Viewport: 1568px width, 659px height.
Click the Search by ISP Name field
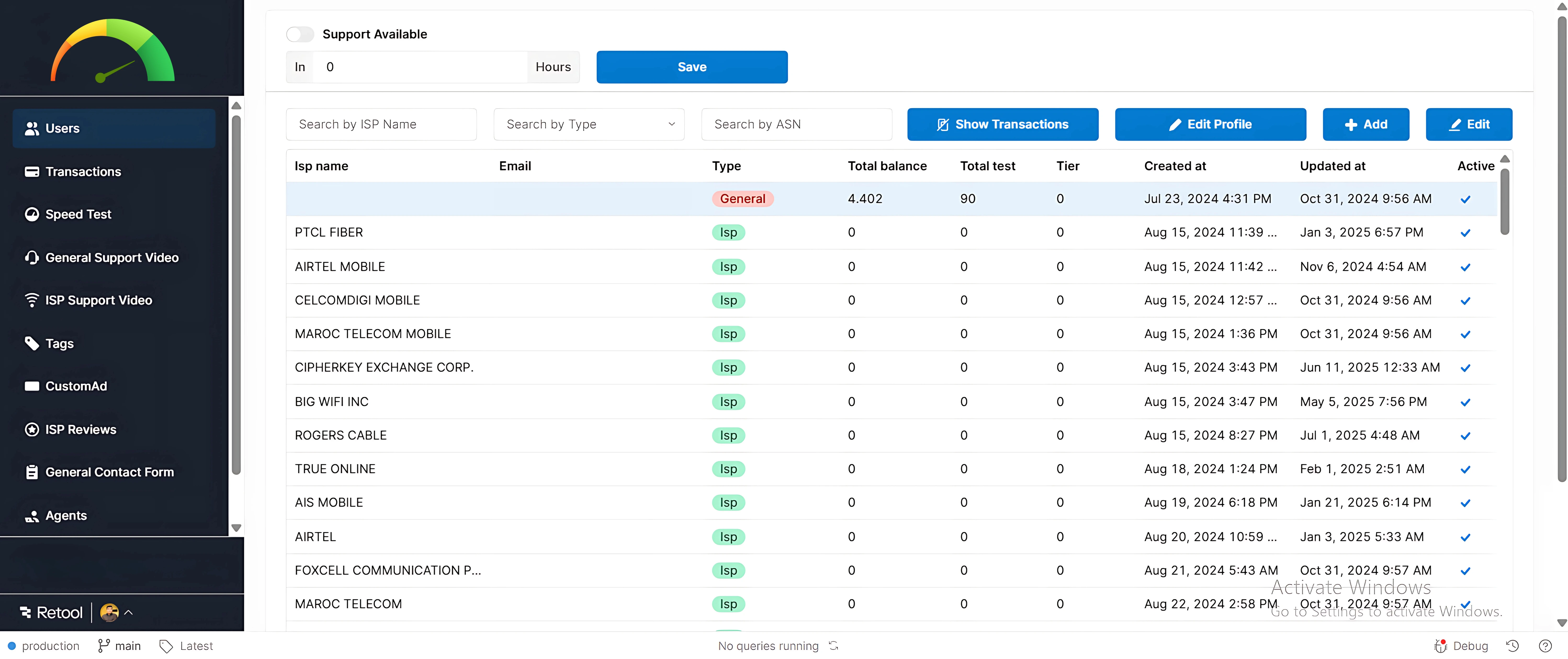pyautogui.click(x=381, y=124)
